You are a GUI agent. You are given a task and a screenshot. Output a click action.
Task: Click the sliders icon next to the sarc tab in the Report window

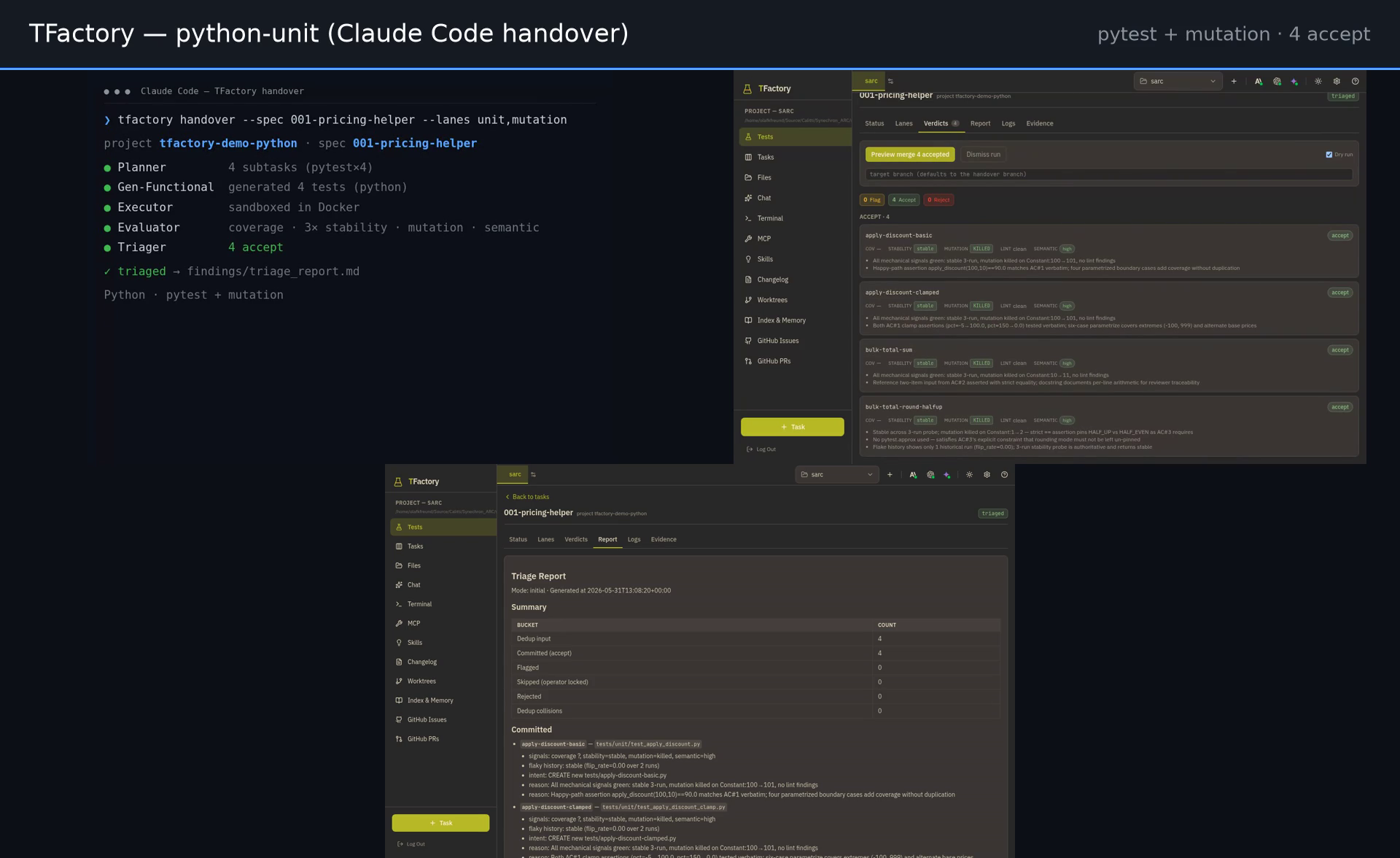click(534, 475)
